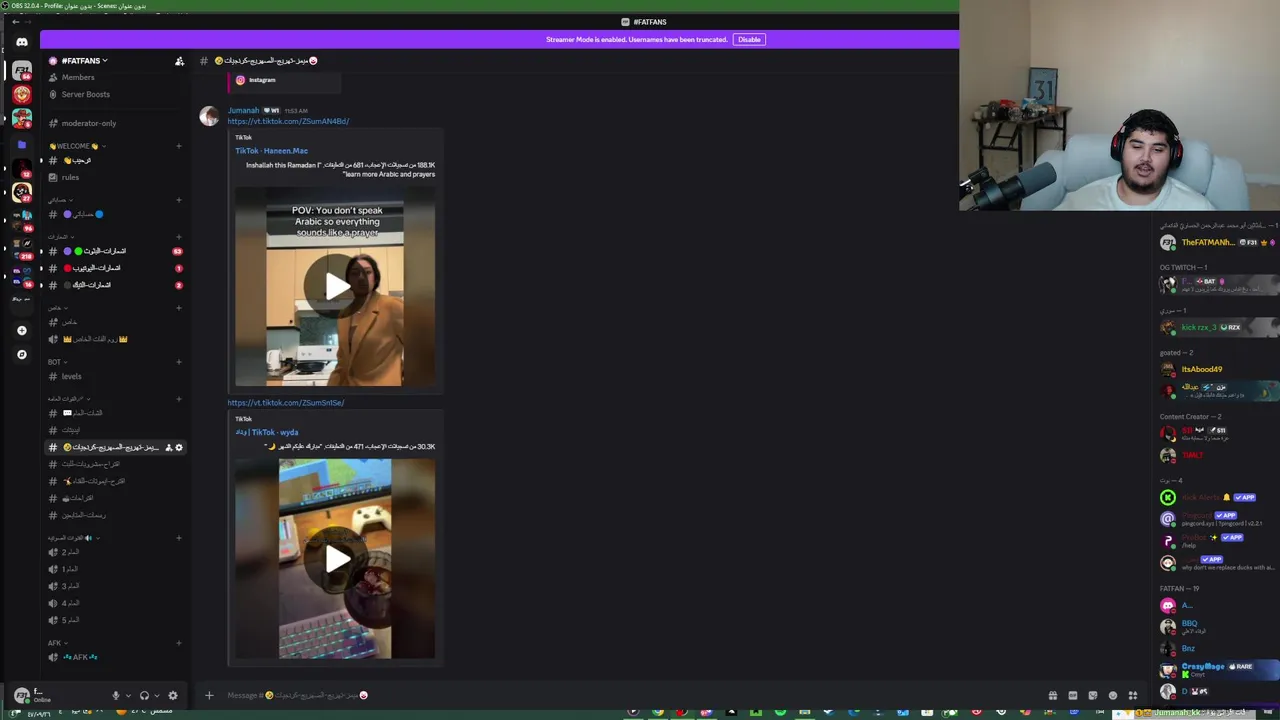
Task: Add a channel to the BOT category
Action: coord(179,362)
